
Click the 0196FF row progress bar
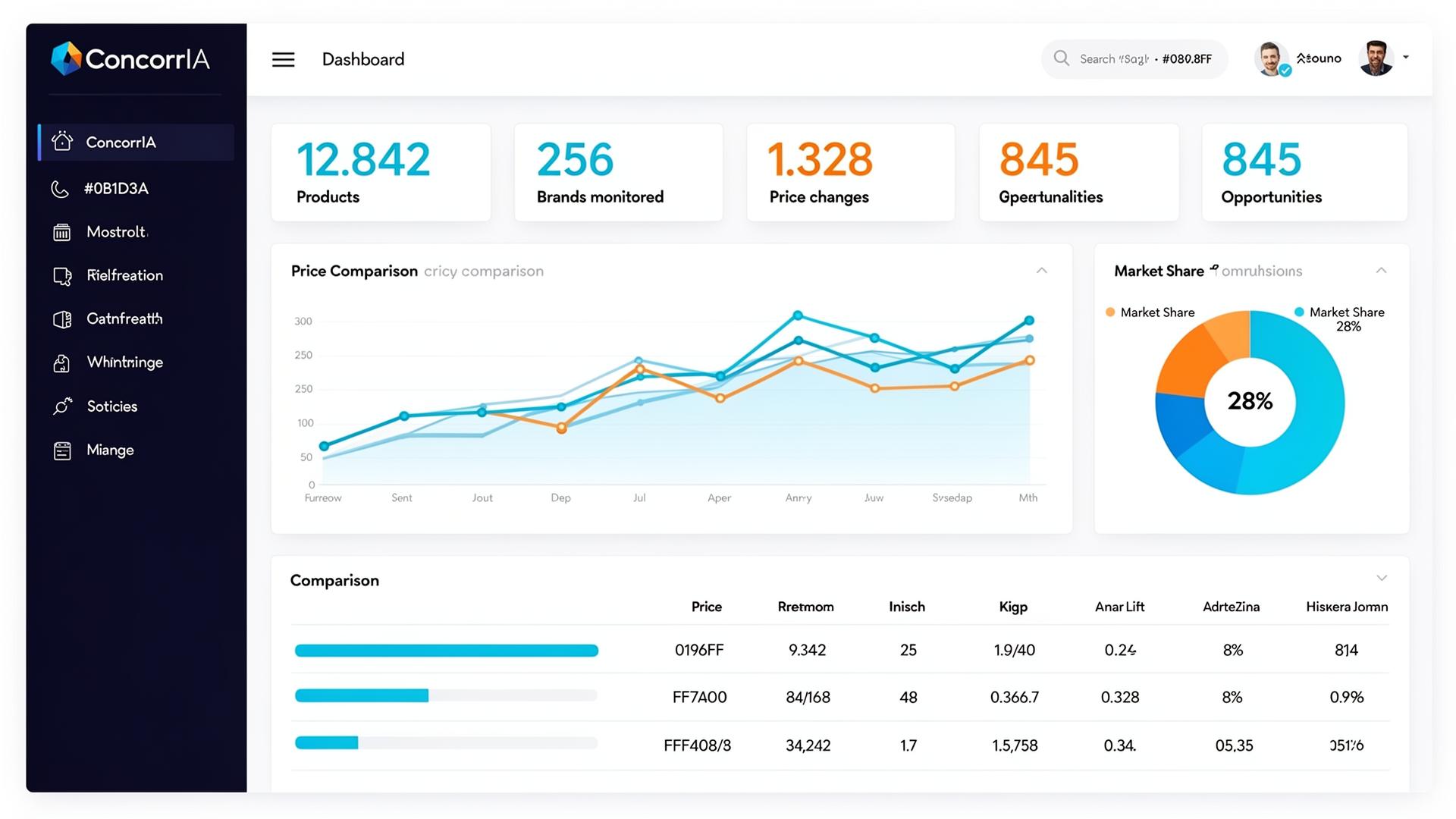pyautogui.click(x=447, y=651)
